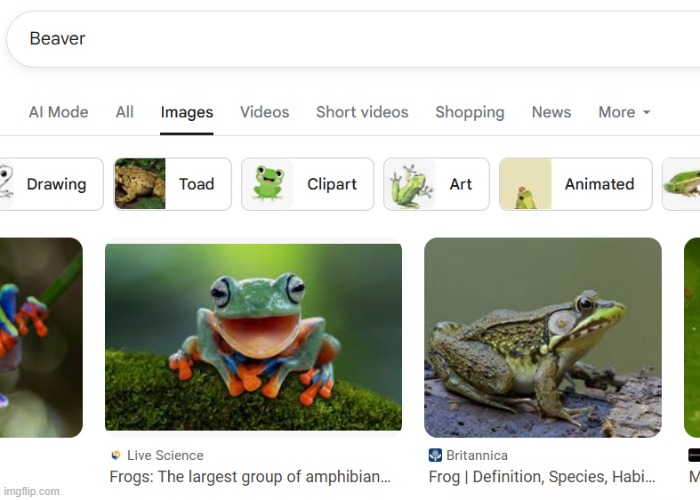Screen dimensions: 700x500
Task: Open the Videos tab
Action: pyautogui.click(x=264, y=112)
